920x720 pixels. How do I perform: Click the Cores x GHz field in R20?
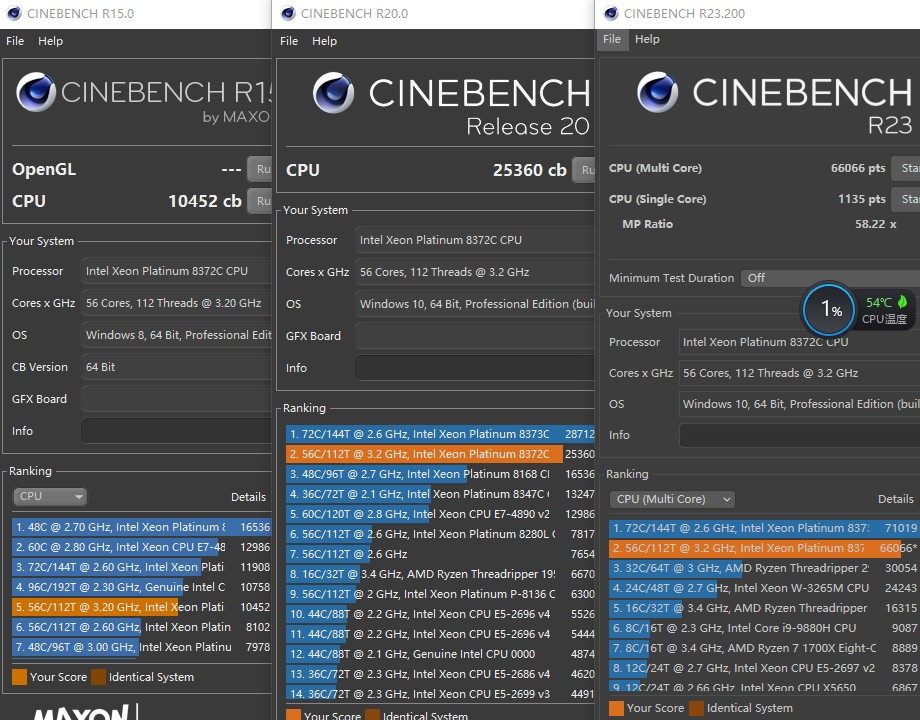click(475, 272)
